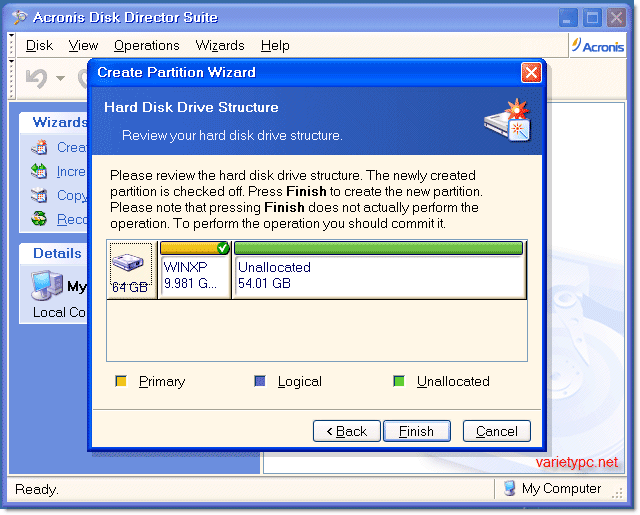Click the Increase free space sidebar icon
The height and width of the screenshot is (515, 640).
(x=39, y=171)
